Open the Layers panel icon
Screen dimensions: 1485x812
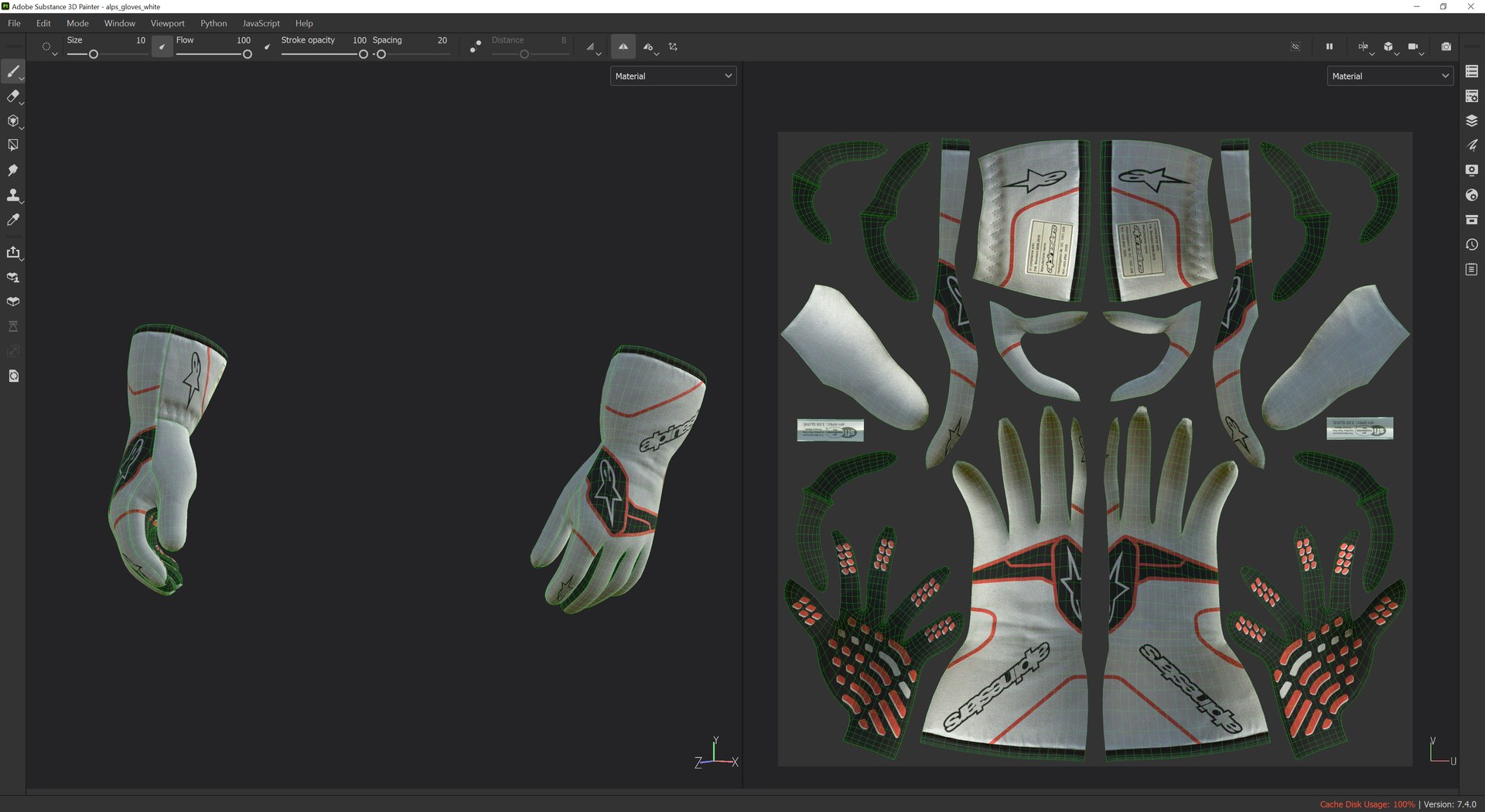1471,121
